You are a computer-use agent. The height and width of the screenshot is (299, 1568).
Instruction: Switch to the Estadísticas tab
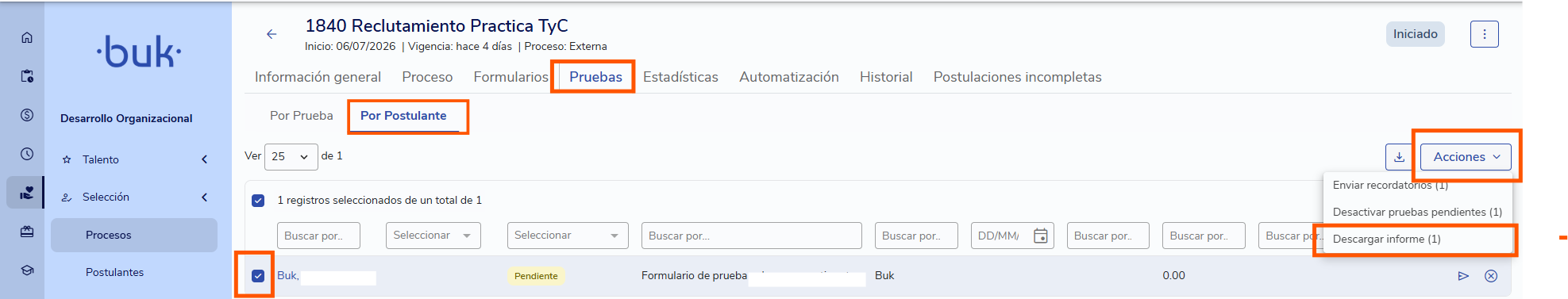click(680, 77)
